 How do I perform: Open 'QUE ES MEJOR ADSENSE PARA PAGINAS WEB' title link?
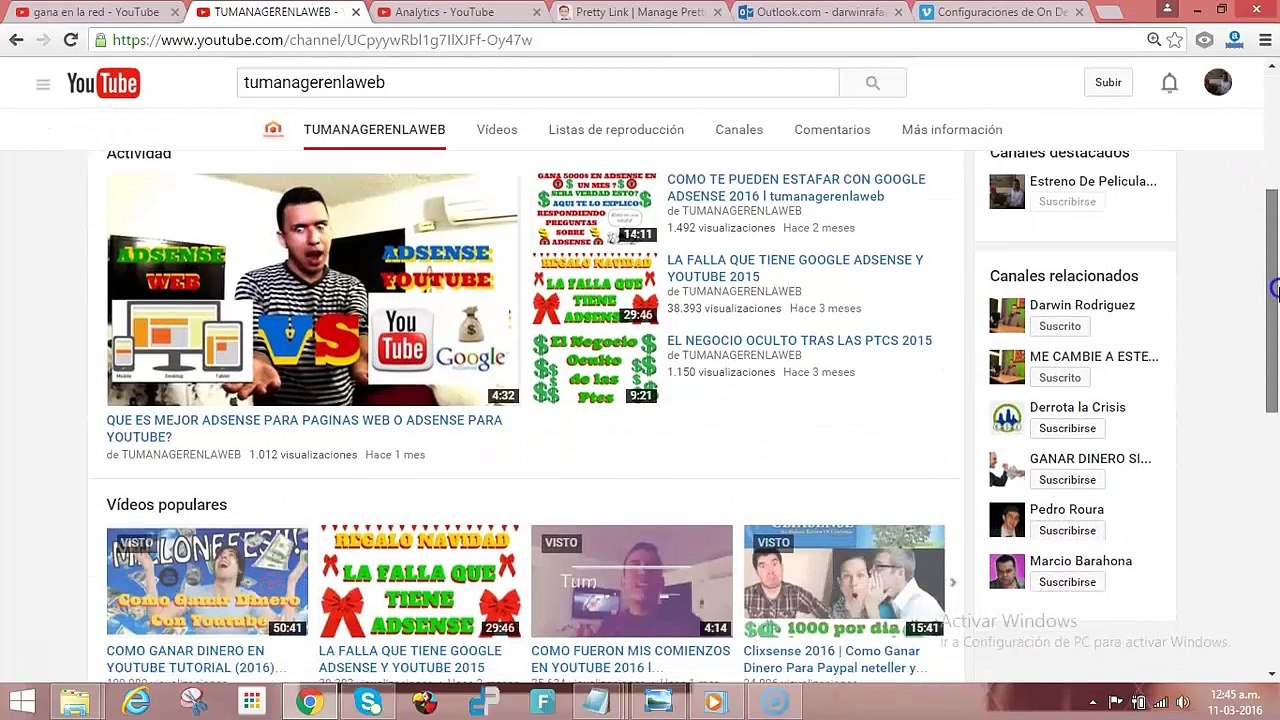click(x=304, y=428)
